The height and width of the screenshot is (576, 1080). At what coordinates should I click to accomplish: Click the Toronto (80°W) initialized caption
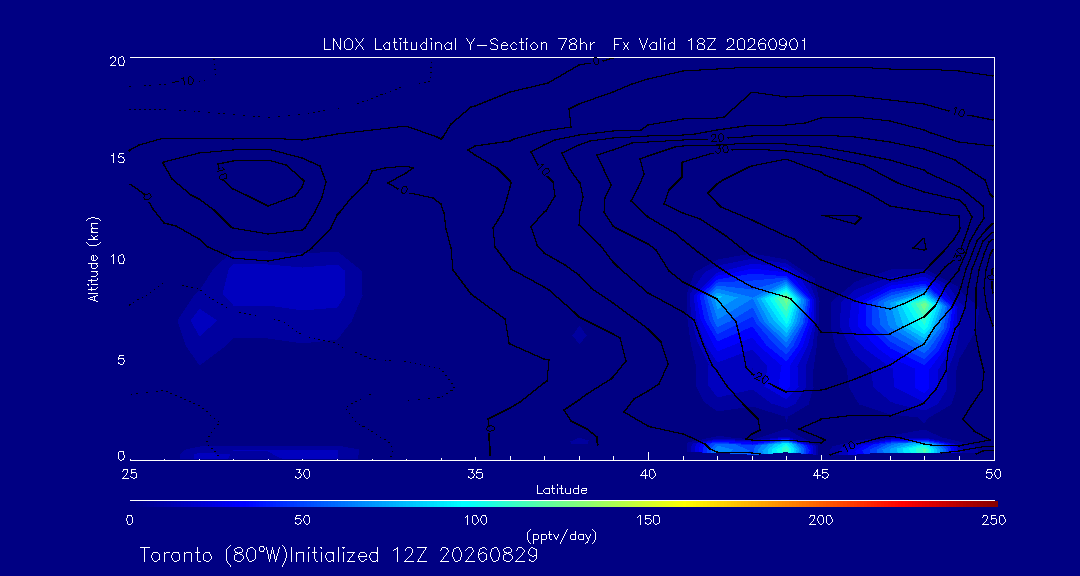pyautogui.click(x=339, y=555)
